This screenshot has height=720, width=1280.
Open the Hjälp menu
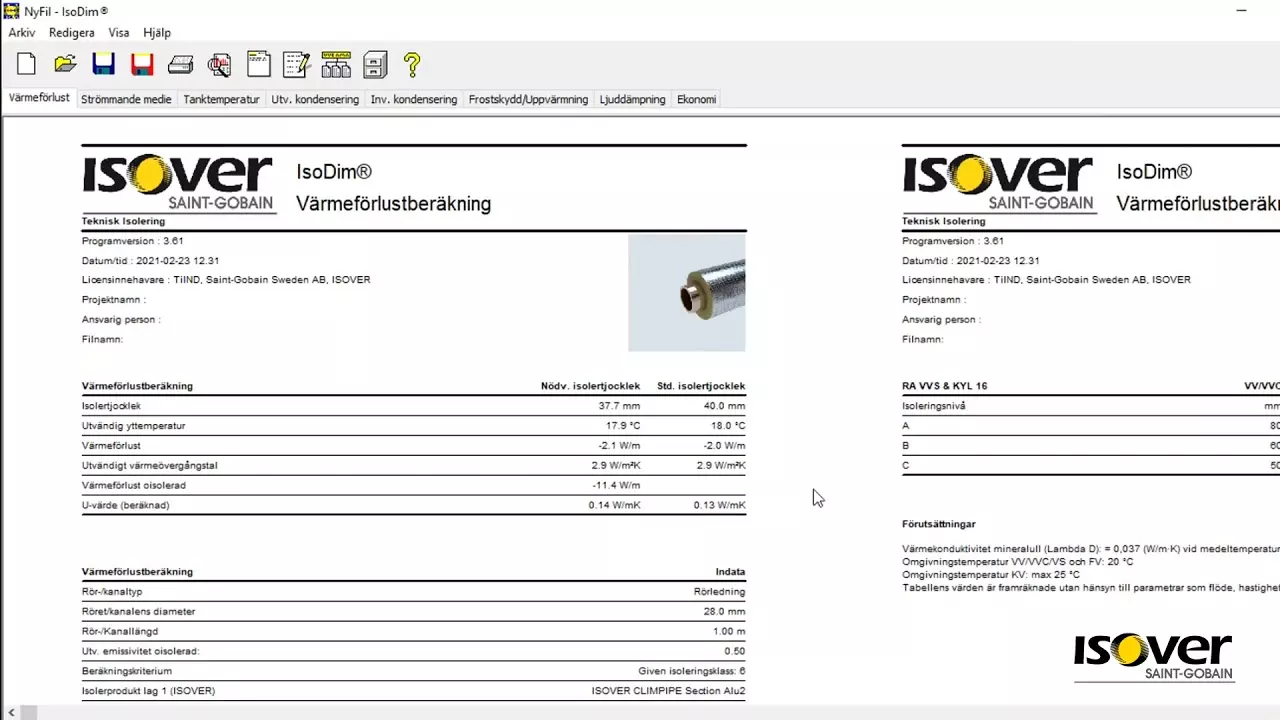[157, 33]
